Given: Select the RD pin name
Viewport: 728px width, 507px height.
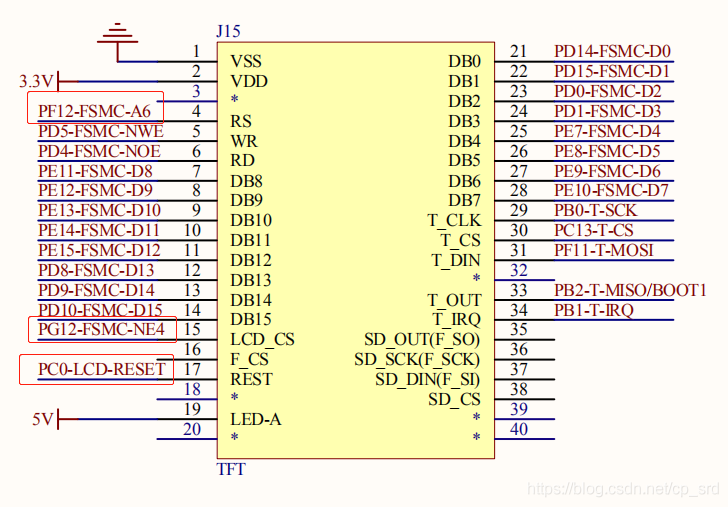Looking at the screenshot, I should [x=242, y=161].
